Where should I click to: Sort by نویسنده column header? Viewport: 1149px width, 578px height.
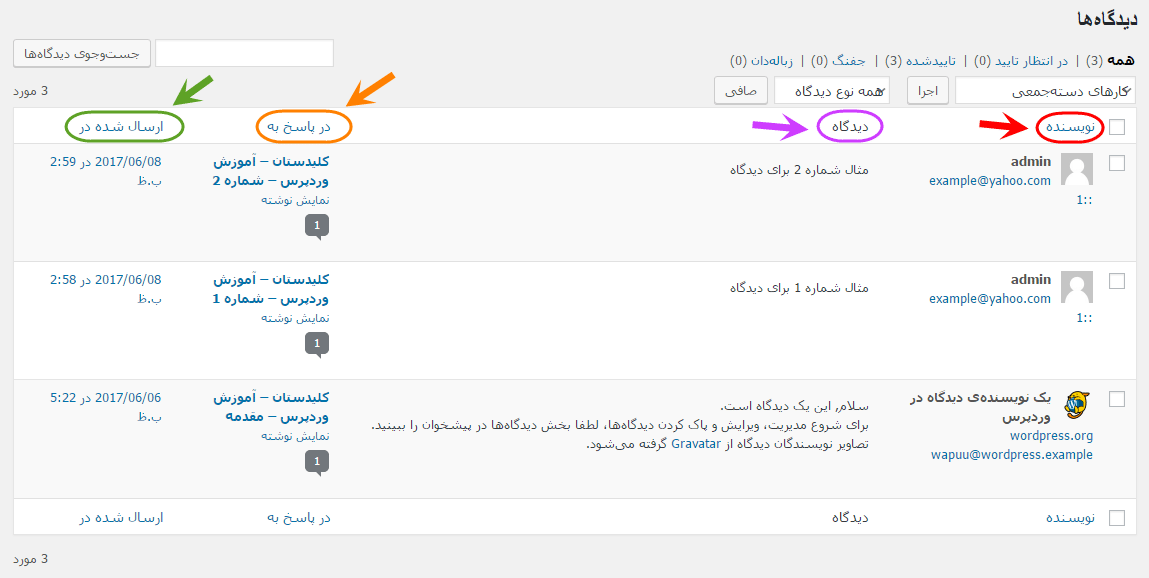(x=1071, y=127)
